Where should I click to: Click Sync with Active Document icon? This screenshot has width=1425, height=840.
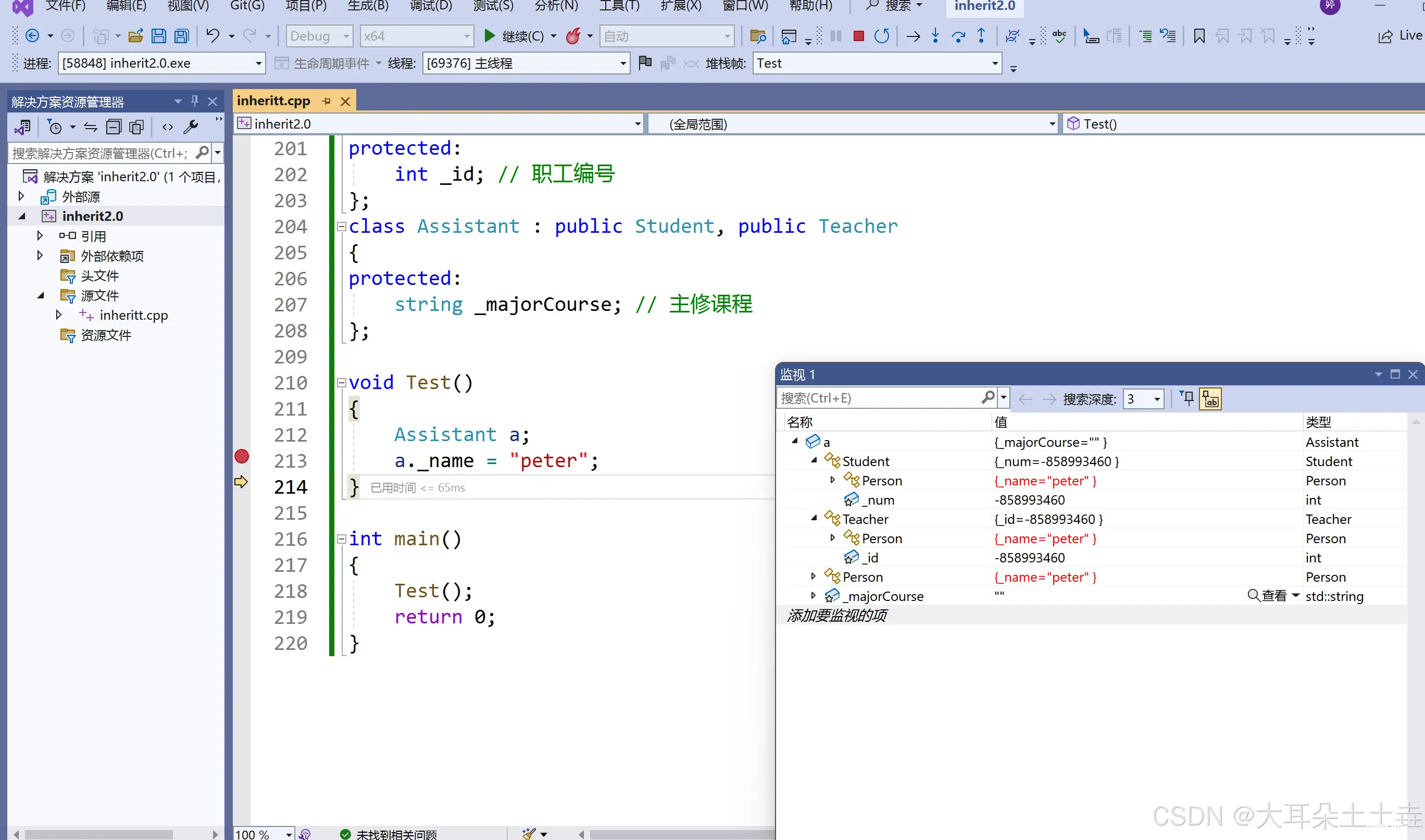[91, 127]
